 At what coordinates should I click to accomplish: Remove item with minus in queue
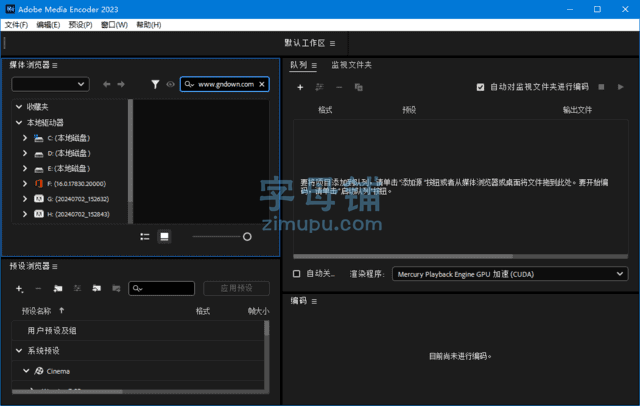pos(339,87)
